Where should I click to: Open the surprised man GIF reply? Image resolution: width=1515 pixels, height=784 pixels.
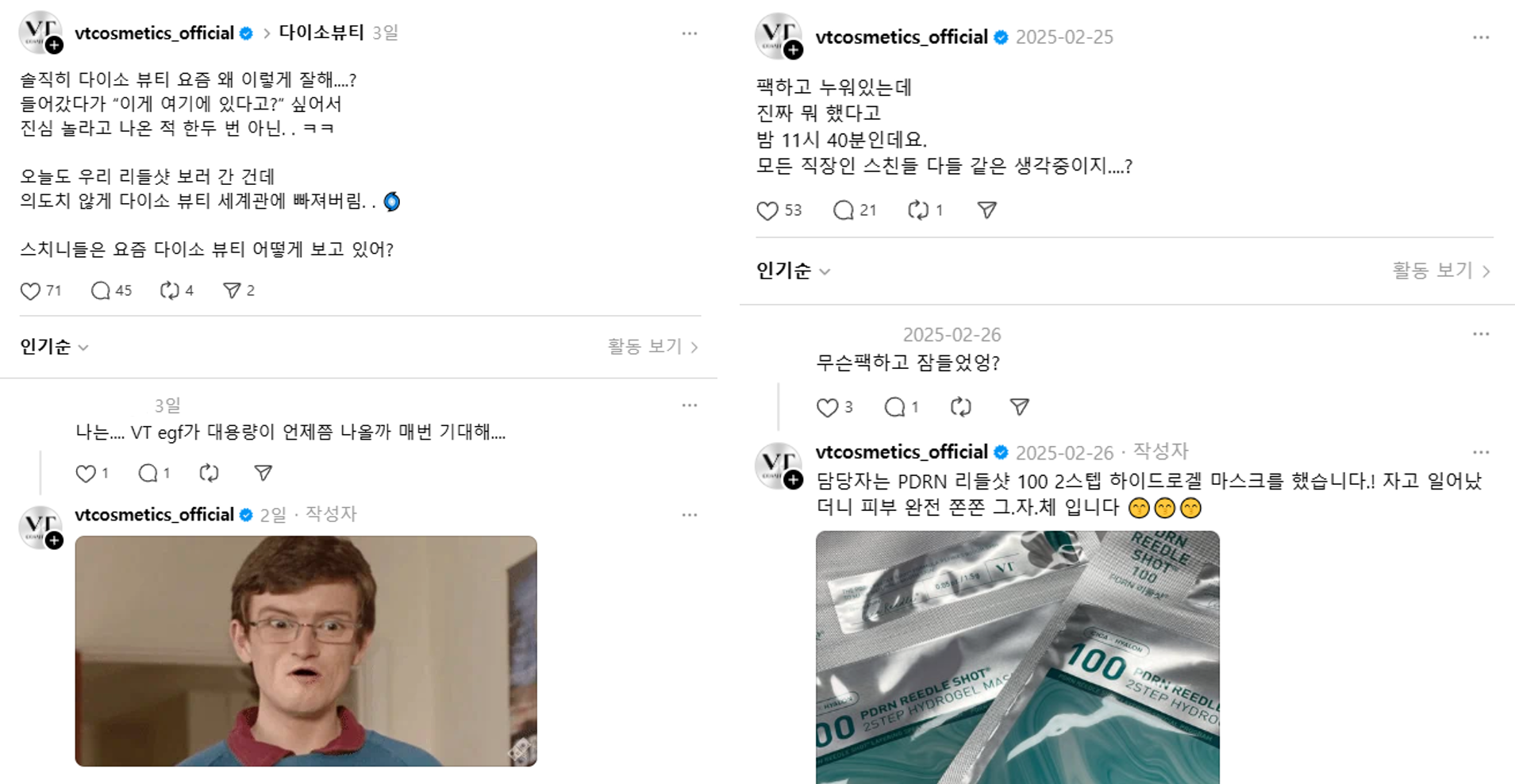pyautogui.click(x=306, y=651)
